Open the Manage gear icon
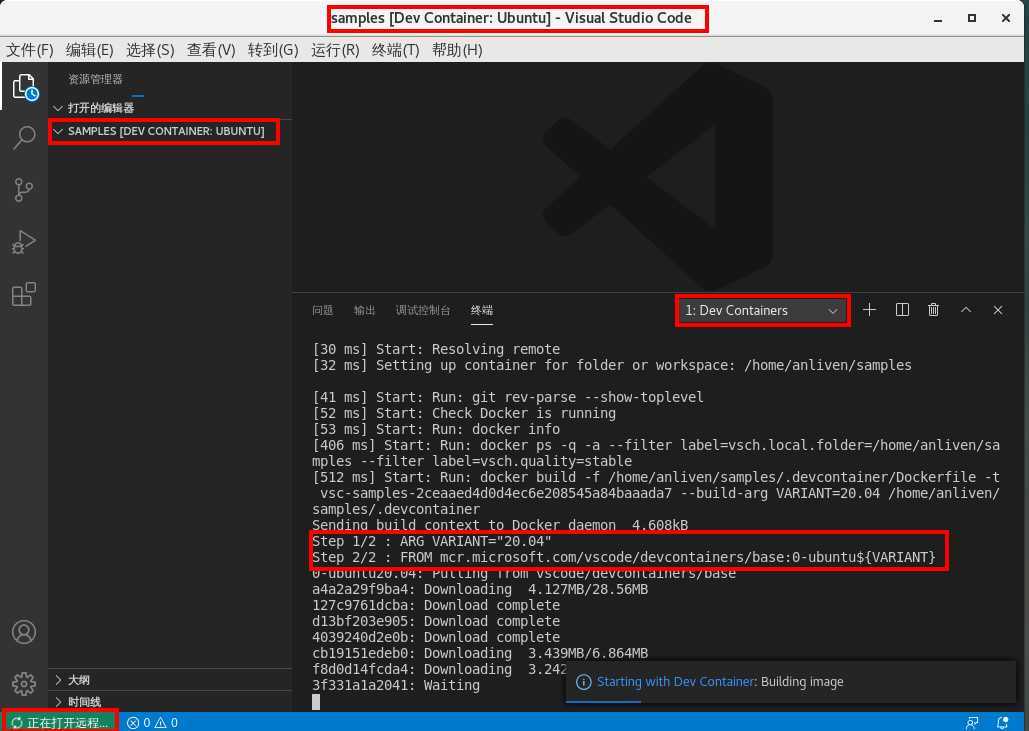 [x=24, y=684]
